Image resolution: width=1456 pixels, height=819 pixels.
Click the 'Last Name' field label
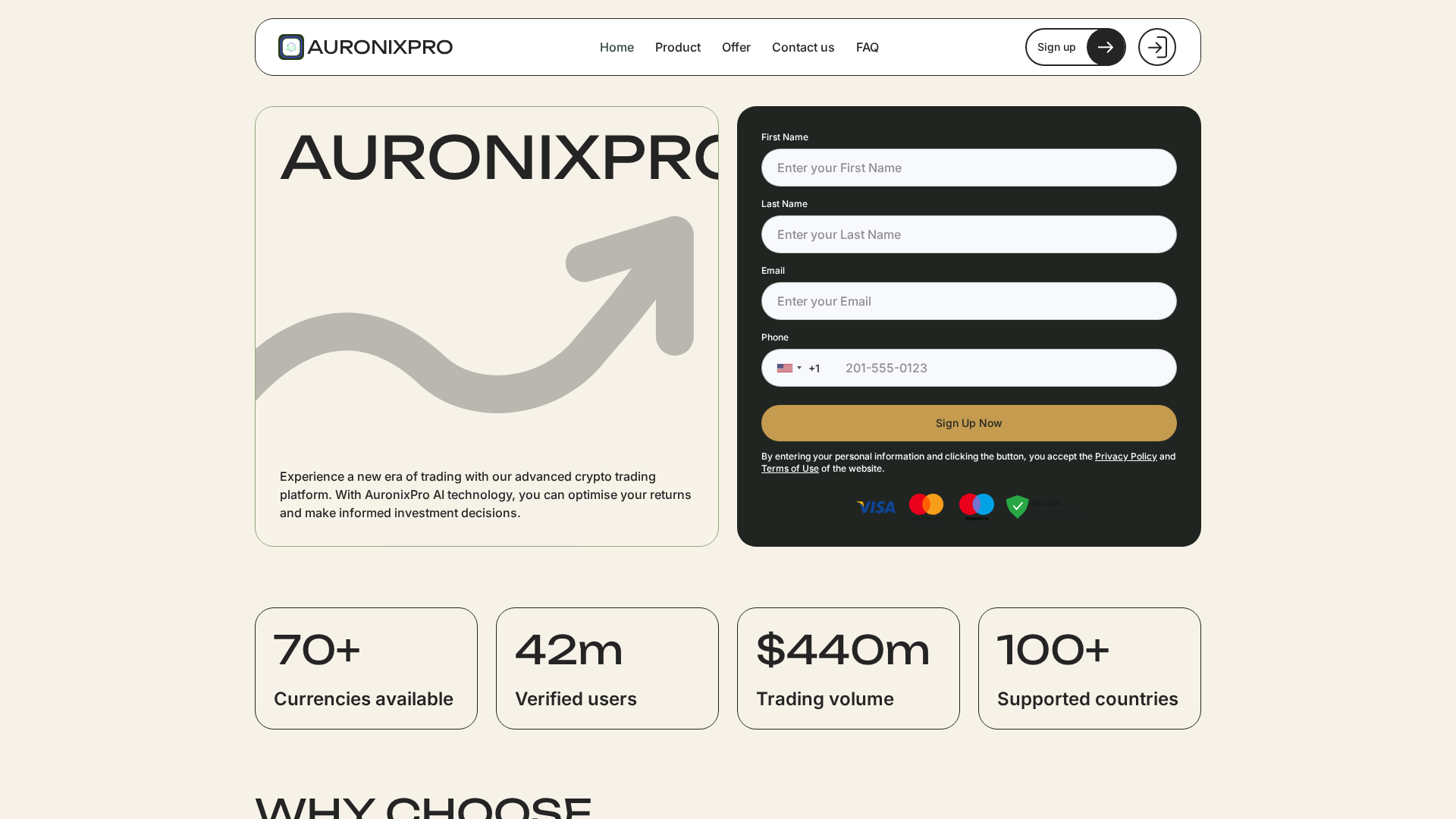pyautogui.click(x=784, y=204)
